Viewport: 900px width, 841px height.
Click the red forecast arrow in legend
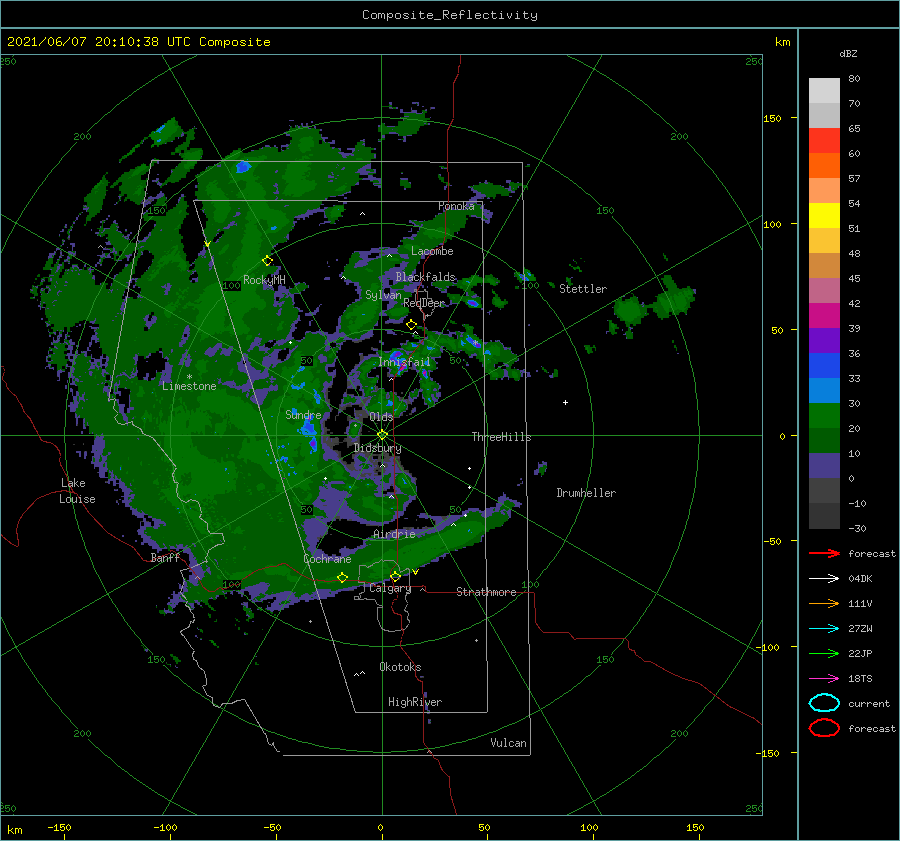click(x=824, y=553)
